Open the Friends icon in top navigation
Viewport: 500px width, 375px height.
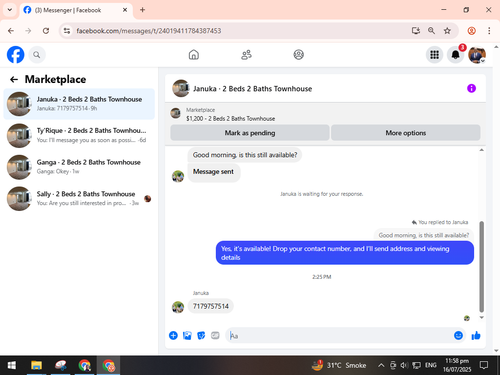246,55
